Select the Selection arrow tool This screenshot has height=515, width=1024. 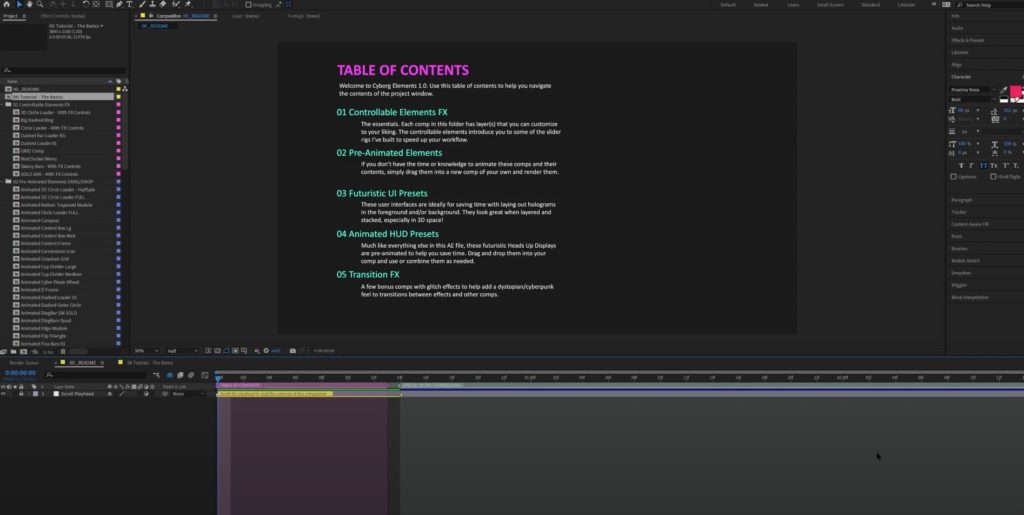[x=19, y=5]
